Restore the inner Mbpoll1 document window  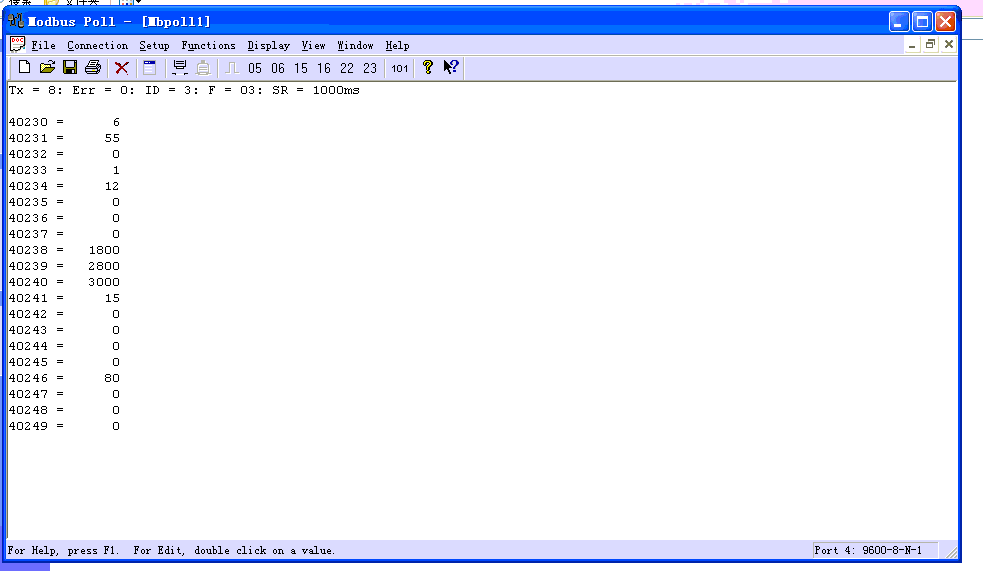(930, 45)
